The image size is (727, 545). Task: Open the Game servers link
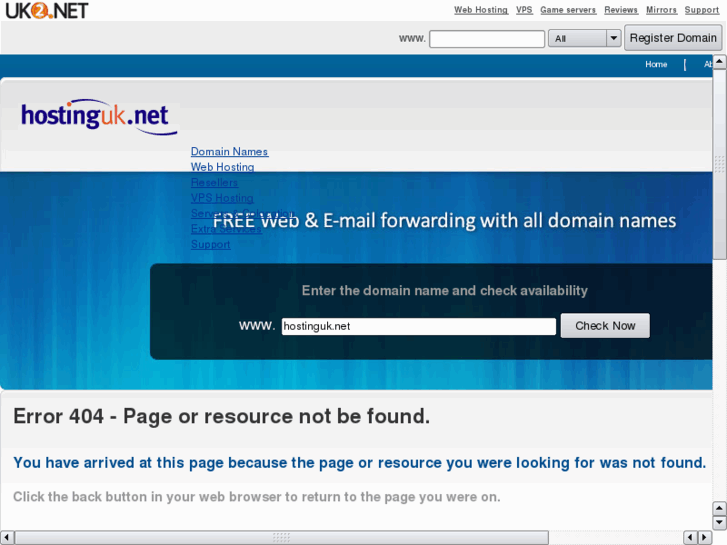pyautogui.click(x=568, y=10)
